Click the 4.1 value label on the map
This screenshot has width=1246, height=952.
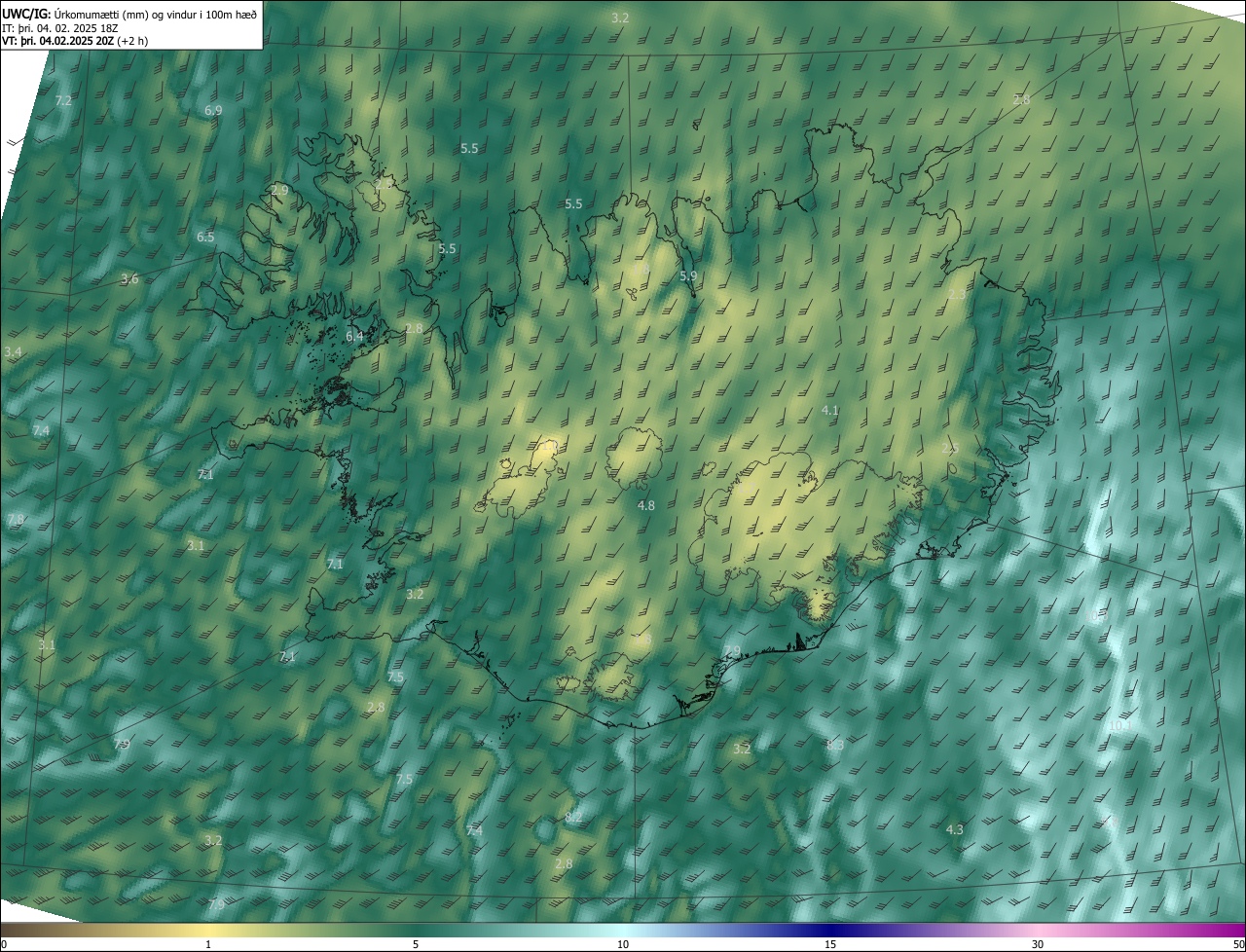[830, 410]
